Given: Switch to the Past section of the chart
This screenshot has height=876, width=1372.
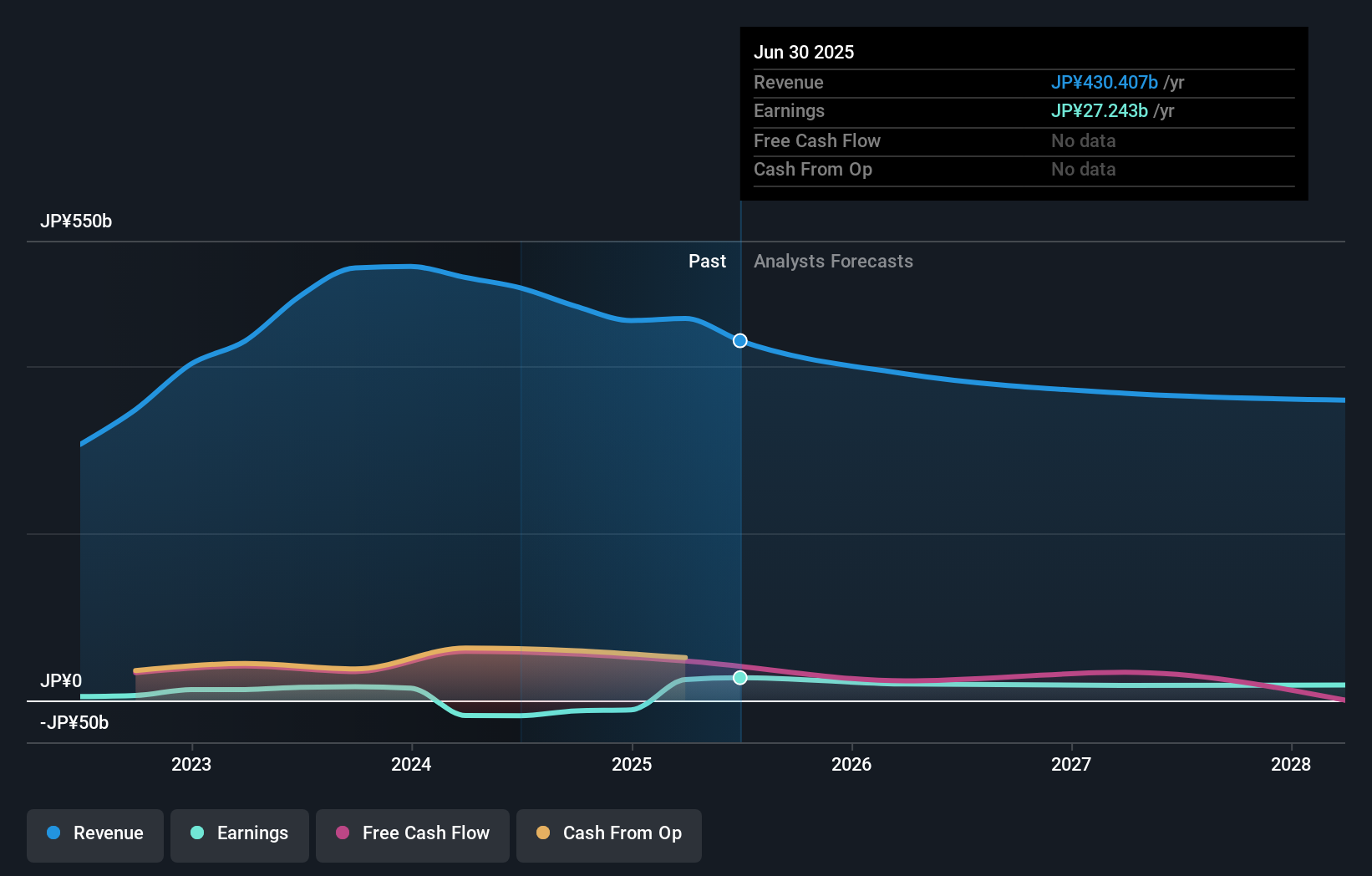Looking at the screenshot, I should pyautogui.click(x=708, y=261).
